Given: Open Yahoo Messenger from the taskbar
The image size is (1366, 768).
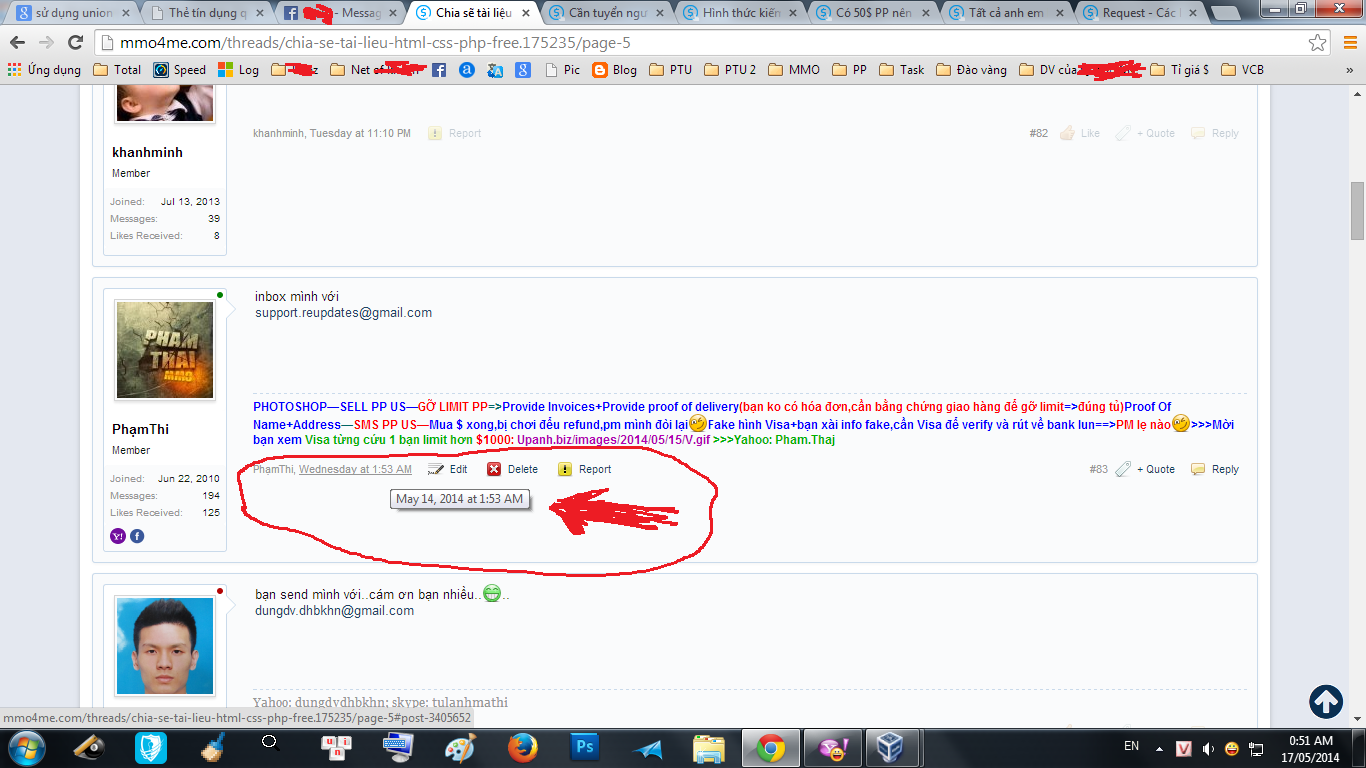Looking at the screenshot, I should 832,747.
